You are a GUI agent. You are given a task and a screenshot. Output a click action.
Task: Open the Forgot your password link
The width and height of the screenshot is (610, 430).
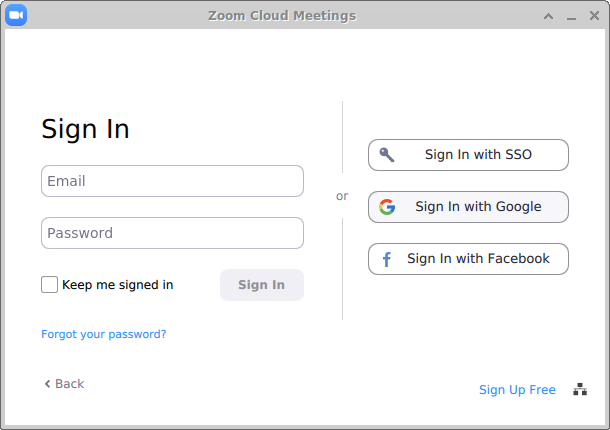click(104, 334)
